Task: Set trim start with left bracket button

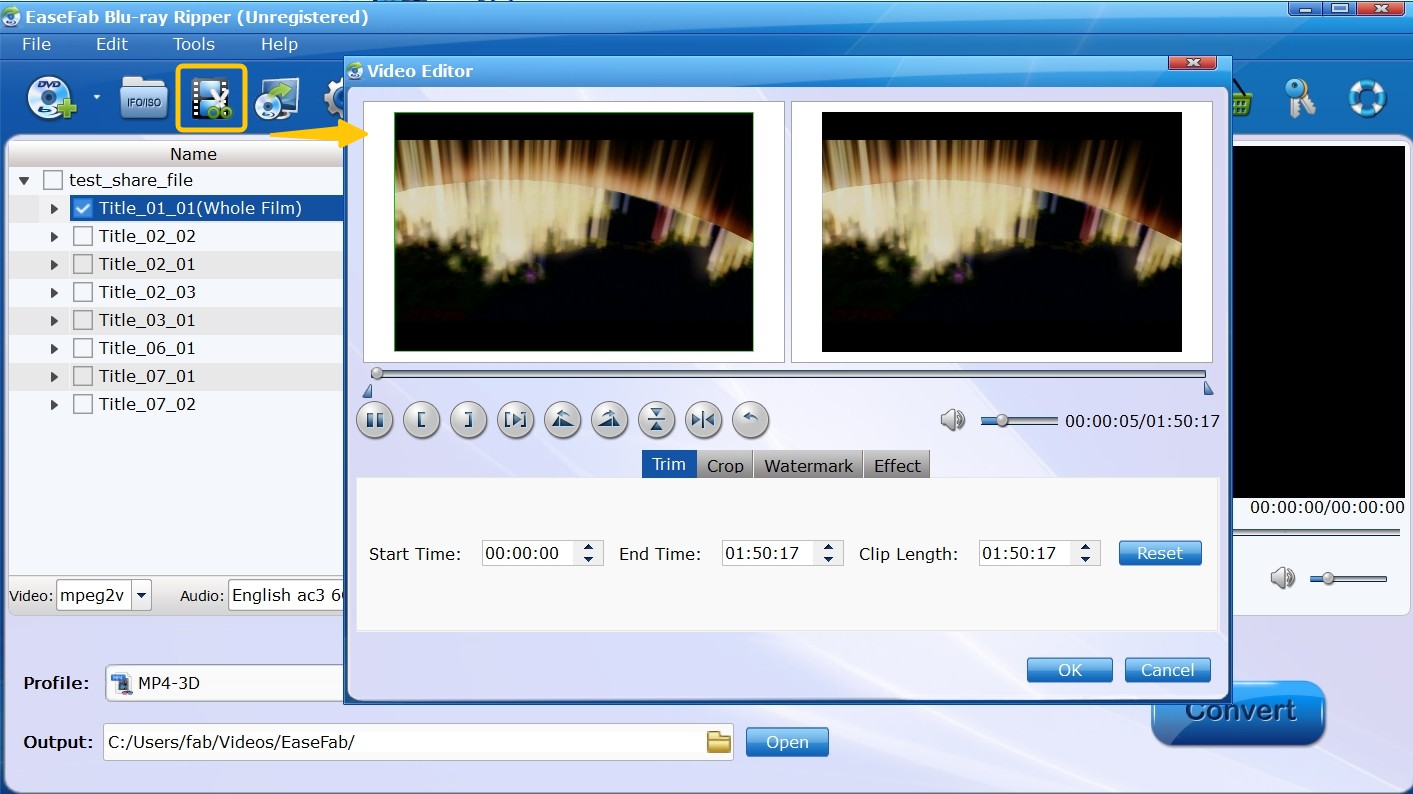Action: point(422,420)
